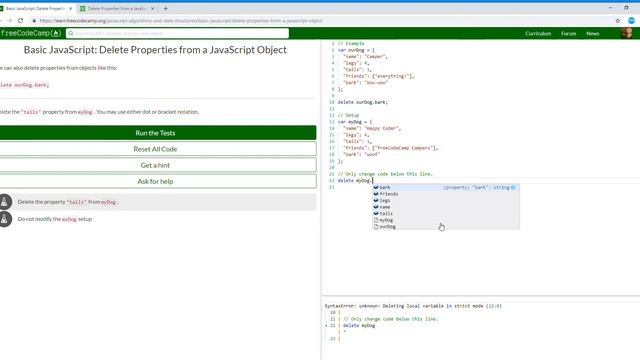Click the search magnifier icon

(71, 33)
